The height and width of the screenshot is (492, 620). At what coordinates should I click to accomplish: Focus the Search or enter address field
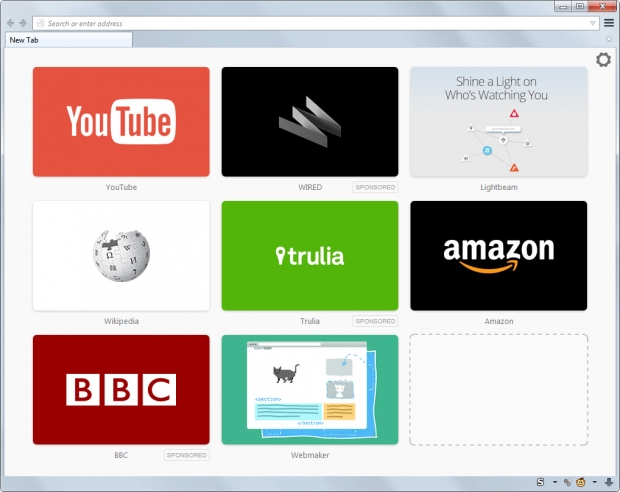click(316, 23)
